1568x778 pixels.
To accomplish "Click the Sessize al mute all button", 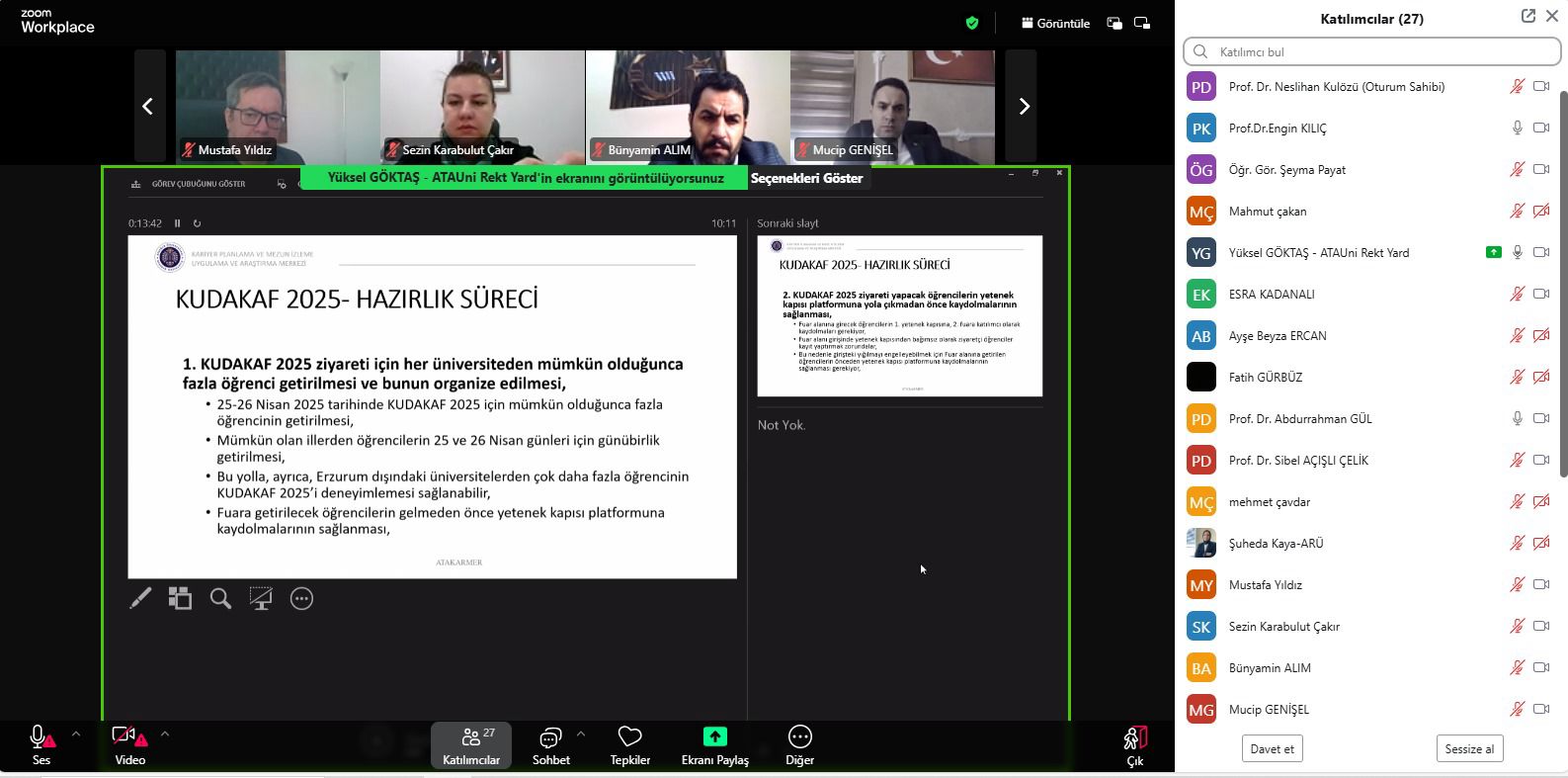I will (x=1469, y=748).
